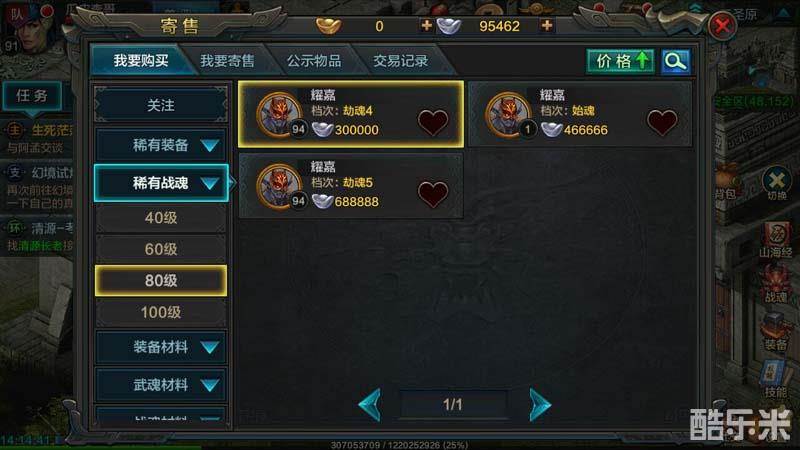800x450 pixels.
Task: Go to next page arrow
Action: (x=540, y=405)
